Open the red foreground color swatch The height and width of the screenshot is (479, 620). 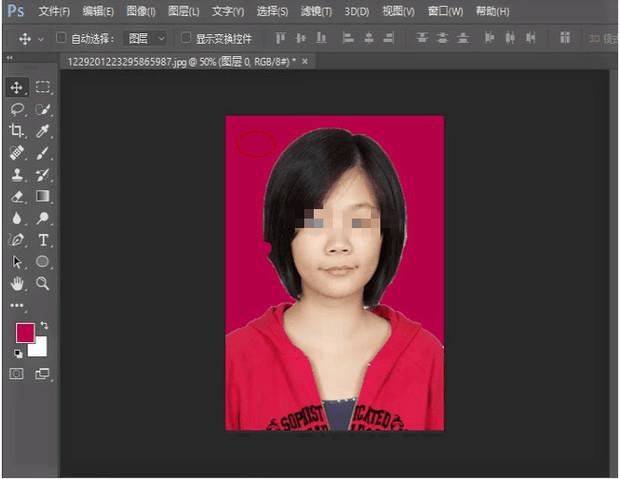[24, 333]
